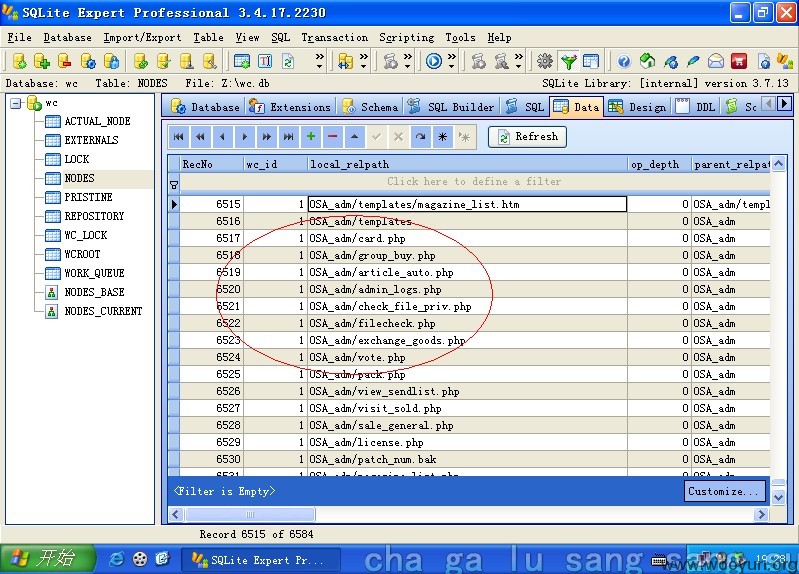Click the database icon with green plus

click(x=42, y=61)
